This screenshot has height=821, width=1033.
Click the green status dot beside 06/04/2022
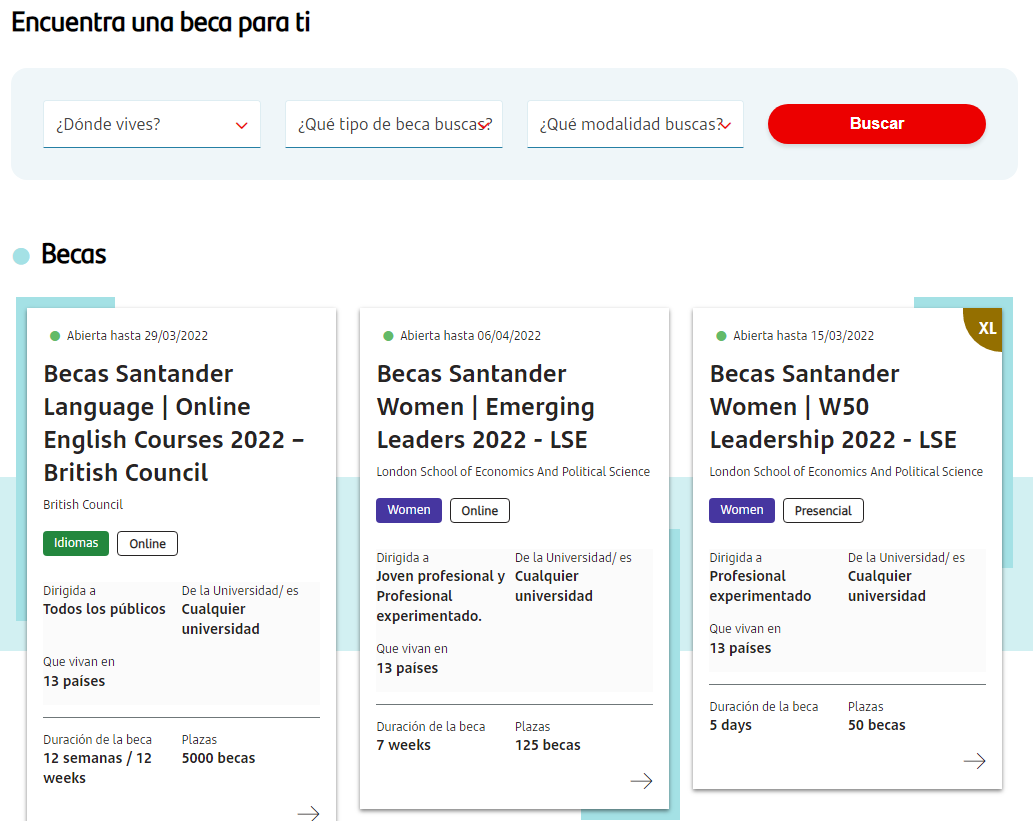tap(388, 336)
